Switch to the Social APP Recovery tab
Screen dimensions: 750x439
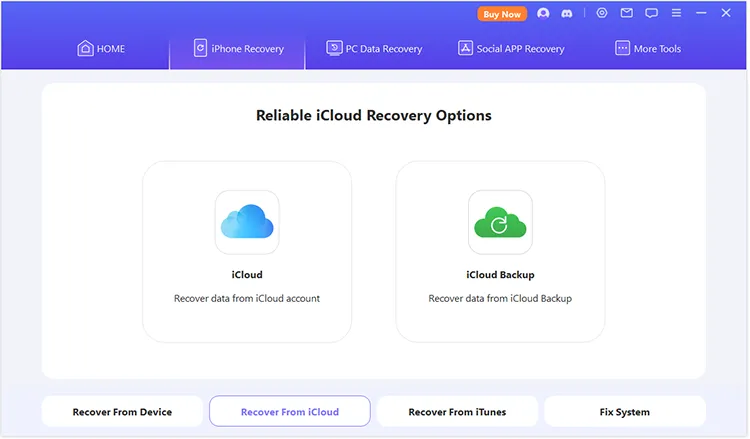511,48
